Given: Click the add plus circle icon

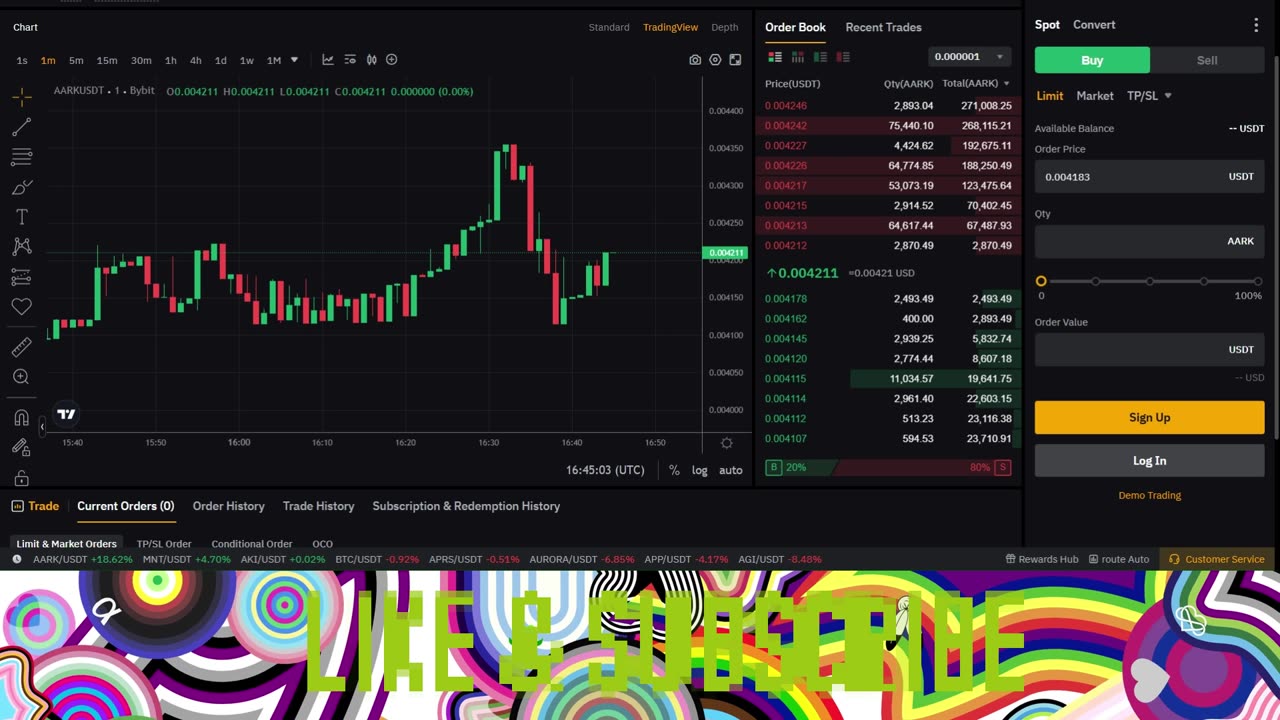Looking at the screenshot, I should click(392, 60).
